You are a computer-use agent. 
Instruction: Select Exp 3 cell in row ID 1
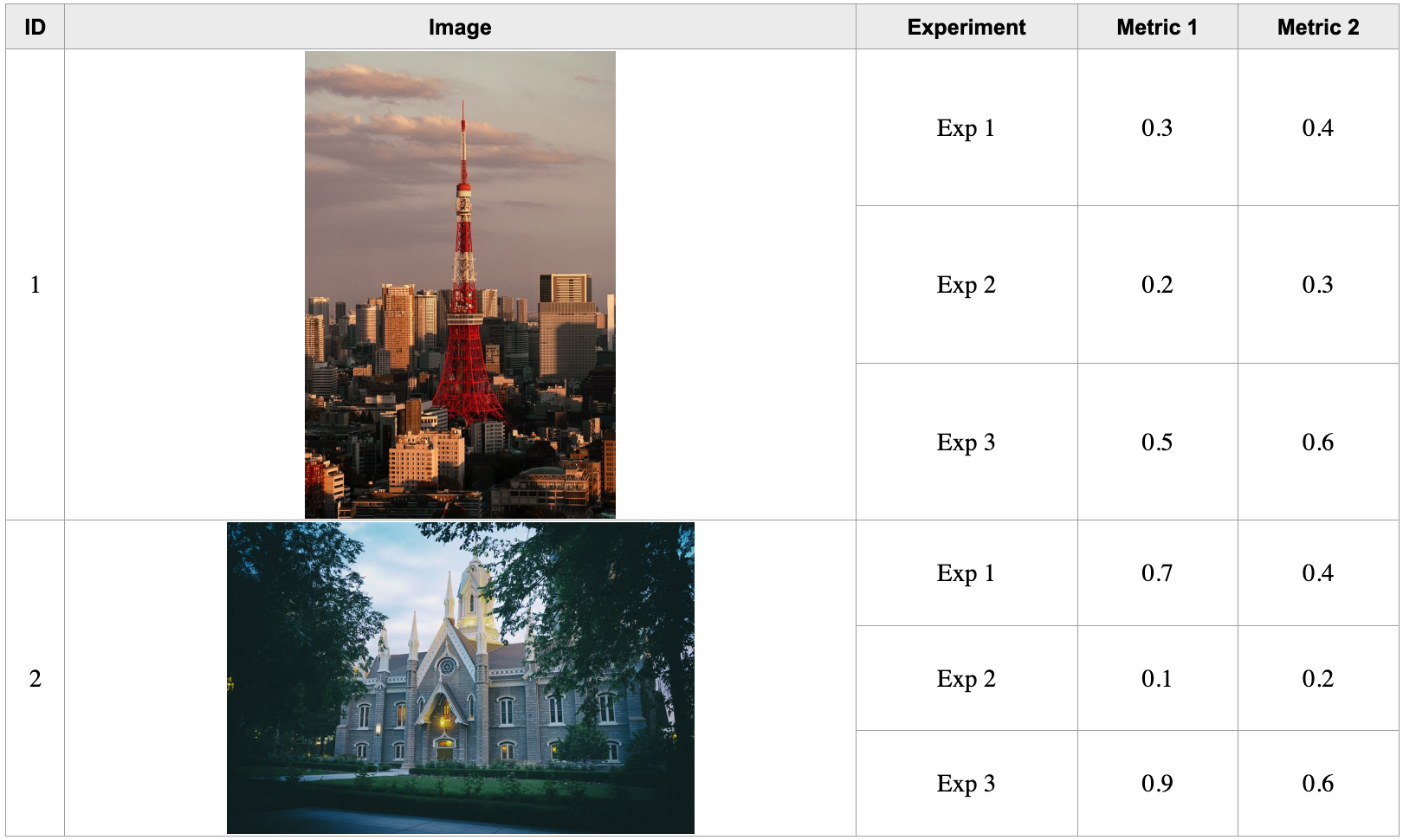pos(967,442)
